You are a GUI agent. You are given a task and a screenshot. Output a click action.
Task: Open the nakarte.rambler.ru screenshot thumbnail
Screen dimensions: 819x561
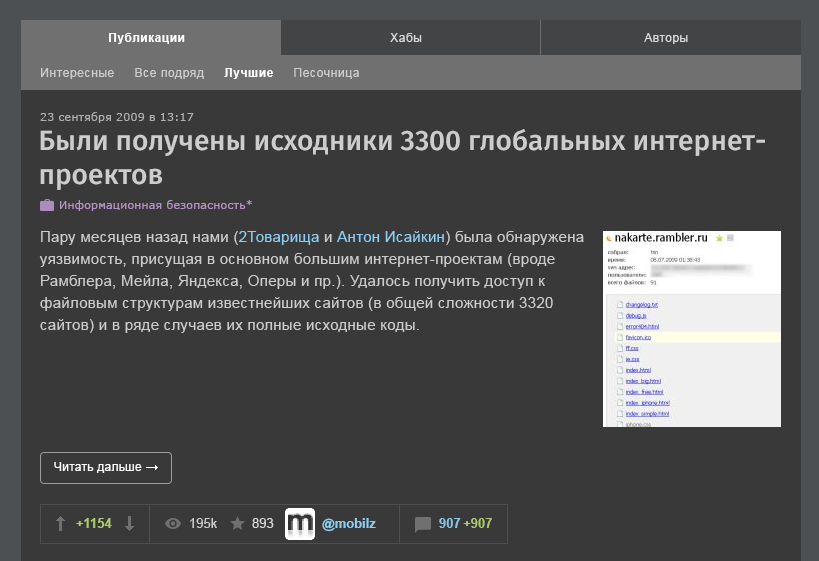(692, 329)
